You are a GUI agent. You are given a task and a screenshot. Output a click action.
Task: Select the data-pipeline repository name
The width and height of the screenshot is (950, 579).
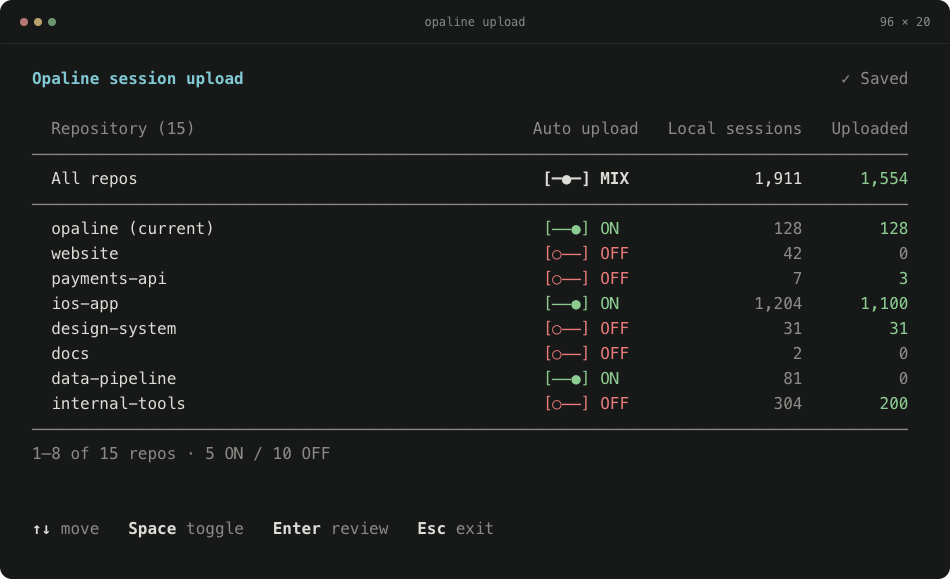(114, 379)
